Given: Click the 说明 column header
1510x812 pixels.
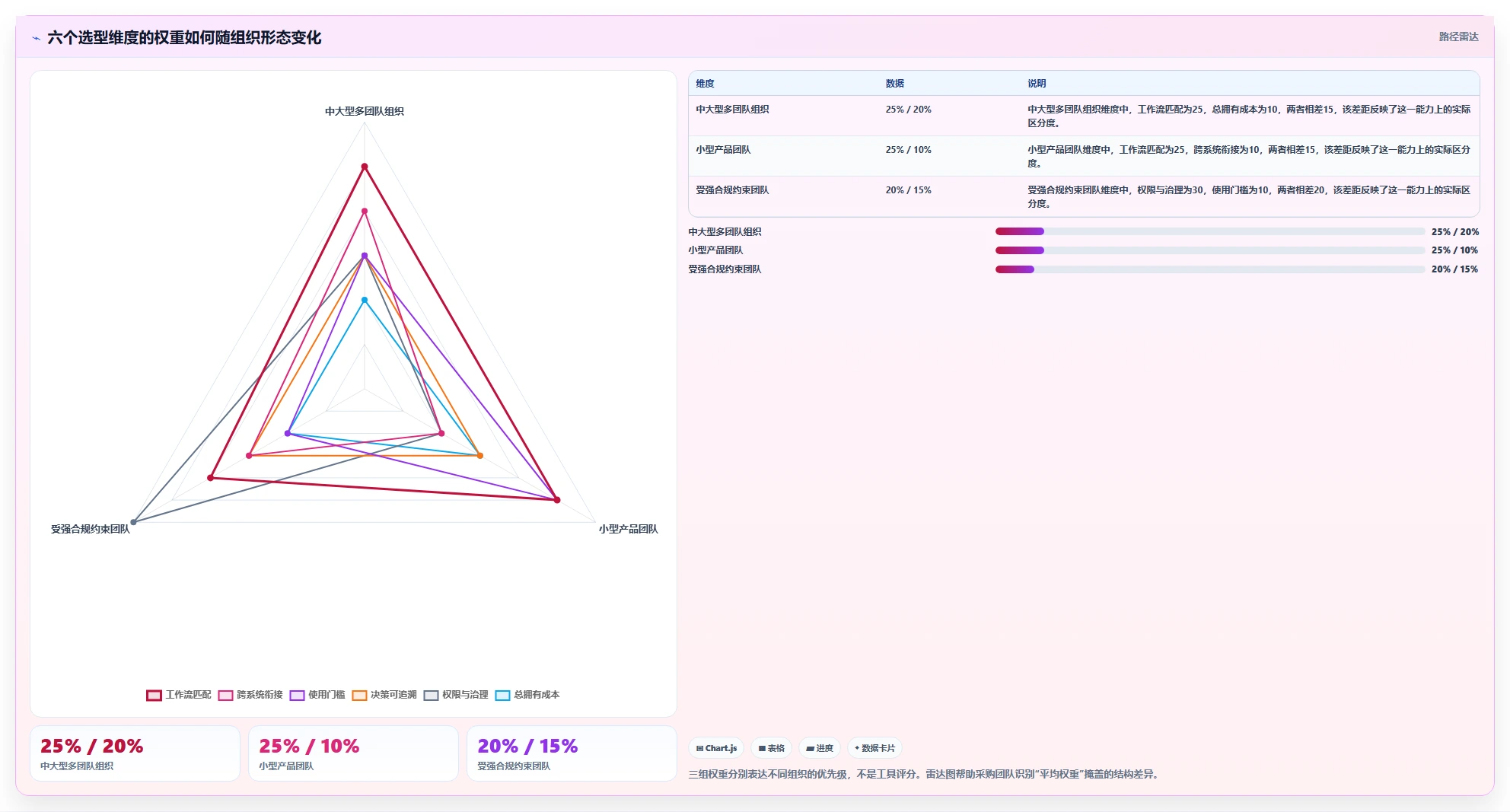Looking at the screenshot, I should coord(1037,84).
